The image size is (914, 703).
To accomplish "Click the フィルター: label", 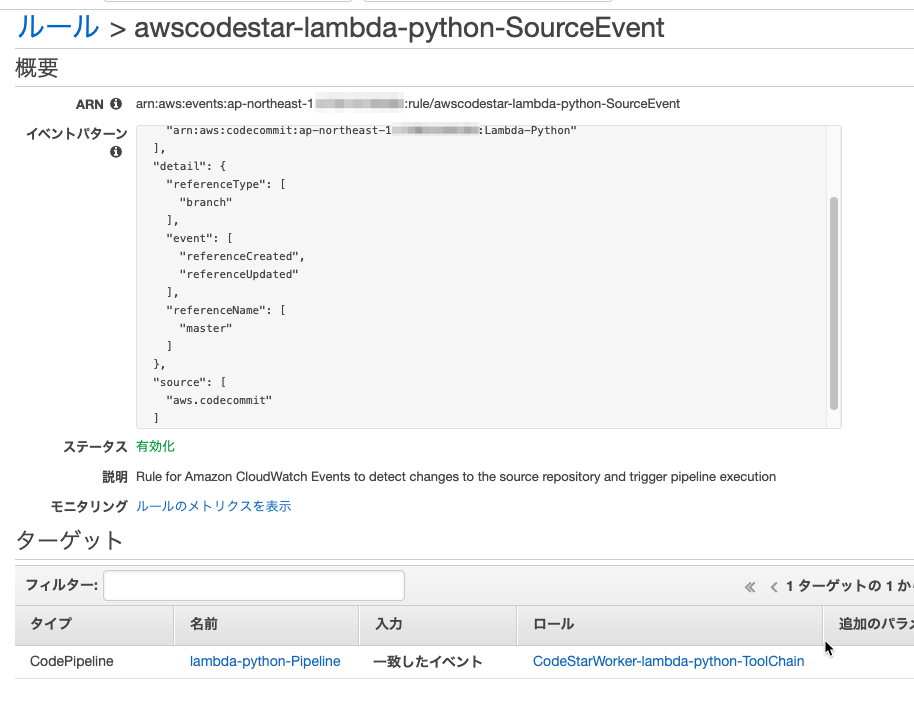I will coord(62,585).
